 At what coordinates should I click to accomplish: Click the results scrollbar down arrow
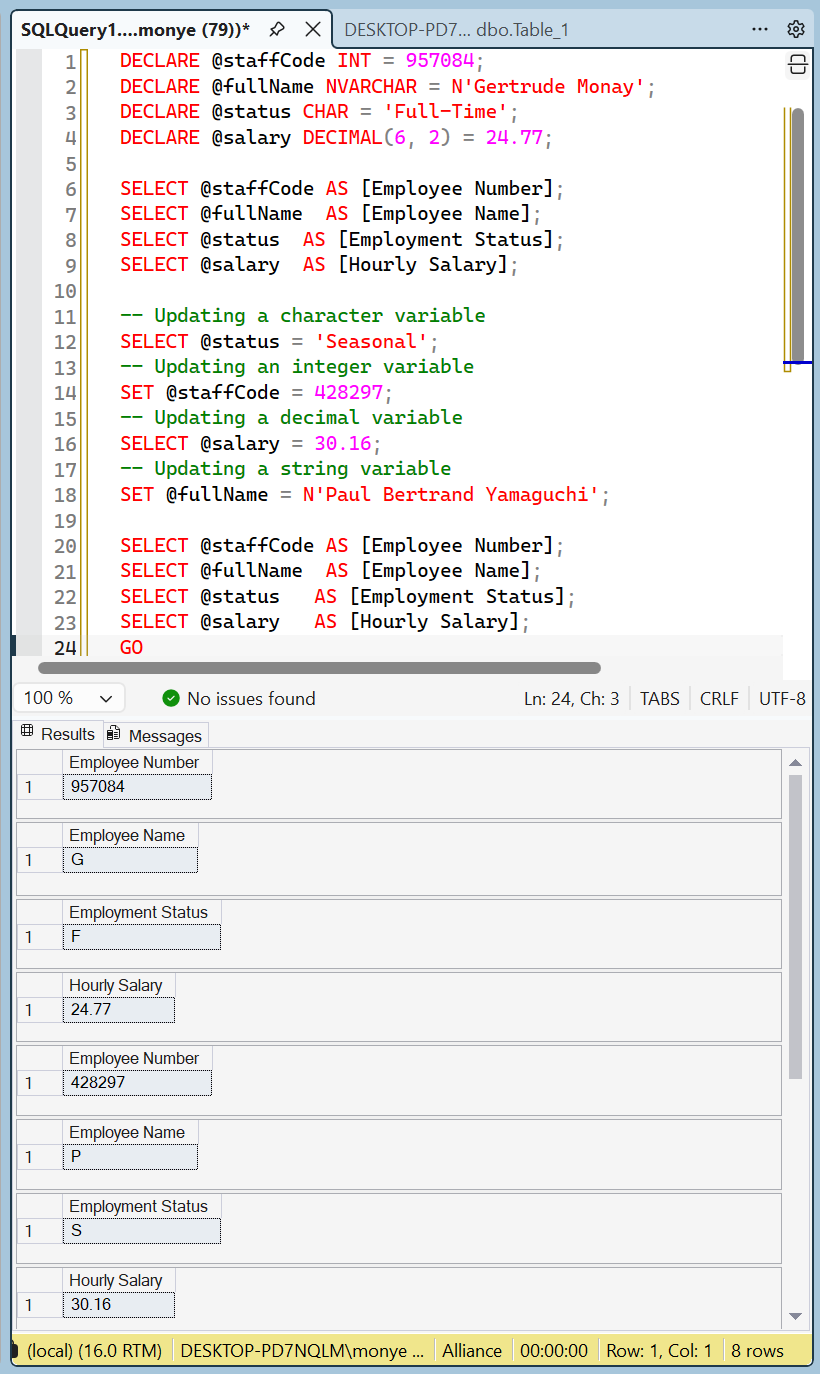pos(796,1316)
